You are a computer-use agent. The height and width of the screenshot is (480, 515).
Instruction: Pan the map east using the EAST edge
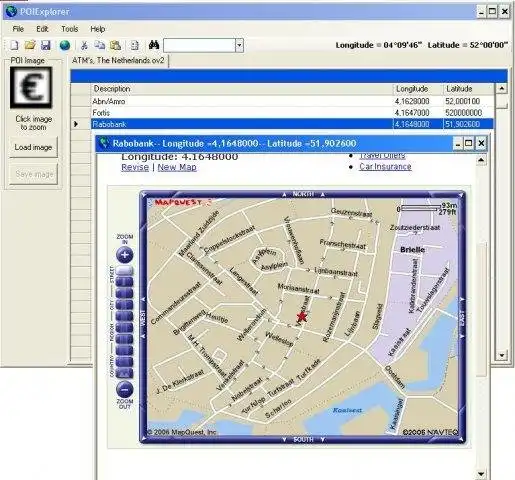[462, 318]
